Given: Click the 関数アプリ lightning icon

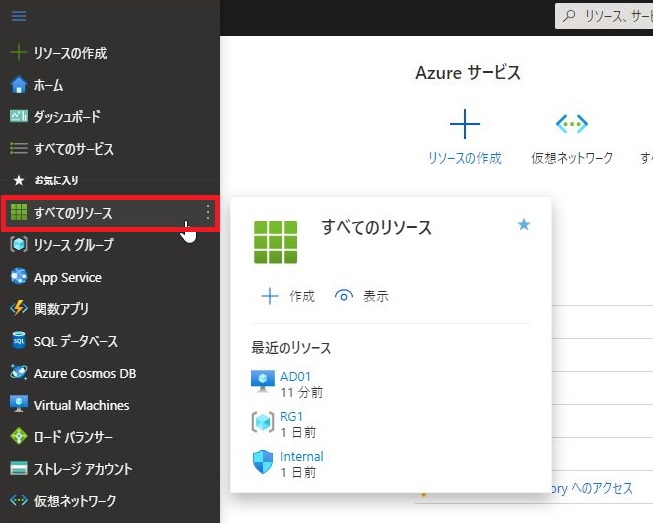Looking at the screenshot, I should click(x=18, y=309).
